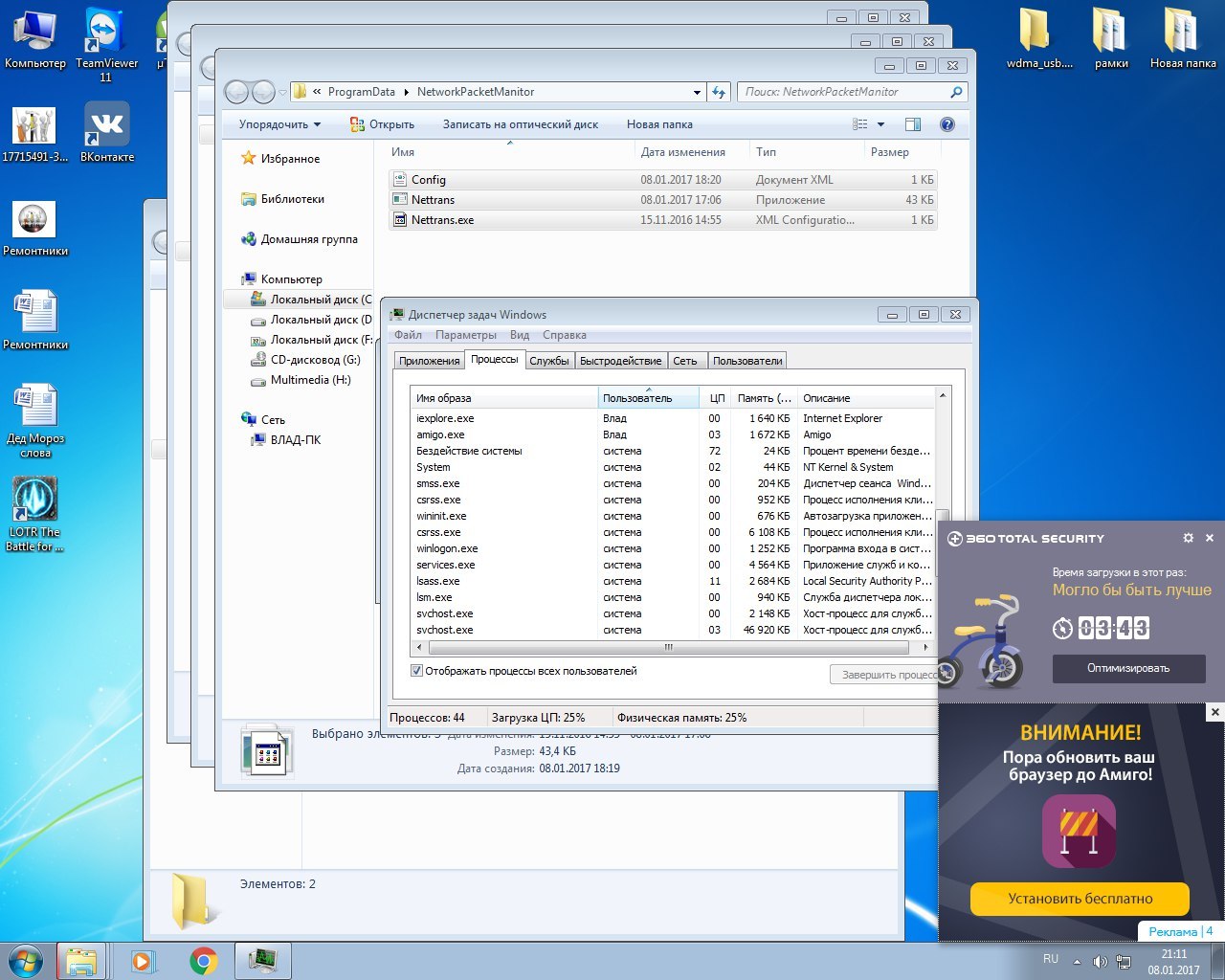Open the Дед Мороз слова document
The height and width of the screenshot is (980, 1225).
35,421
